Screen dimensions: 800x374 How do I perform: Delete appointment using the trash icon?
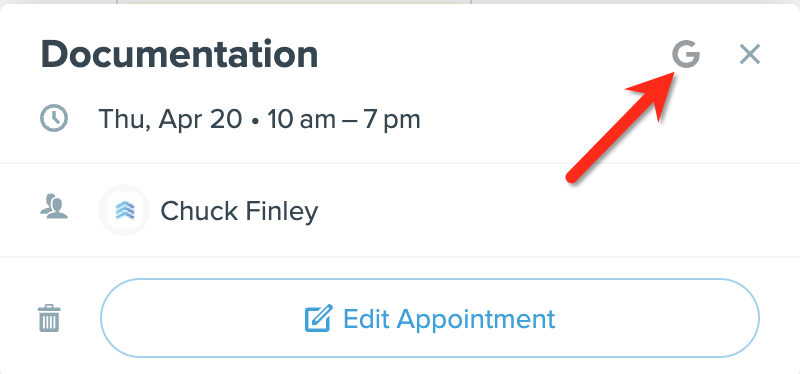pos(49,318)
